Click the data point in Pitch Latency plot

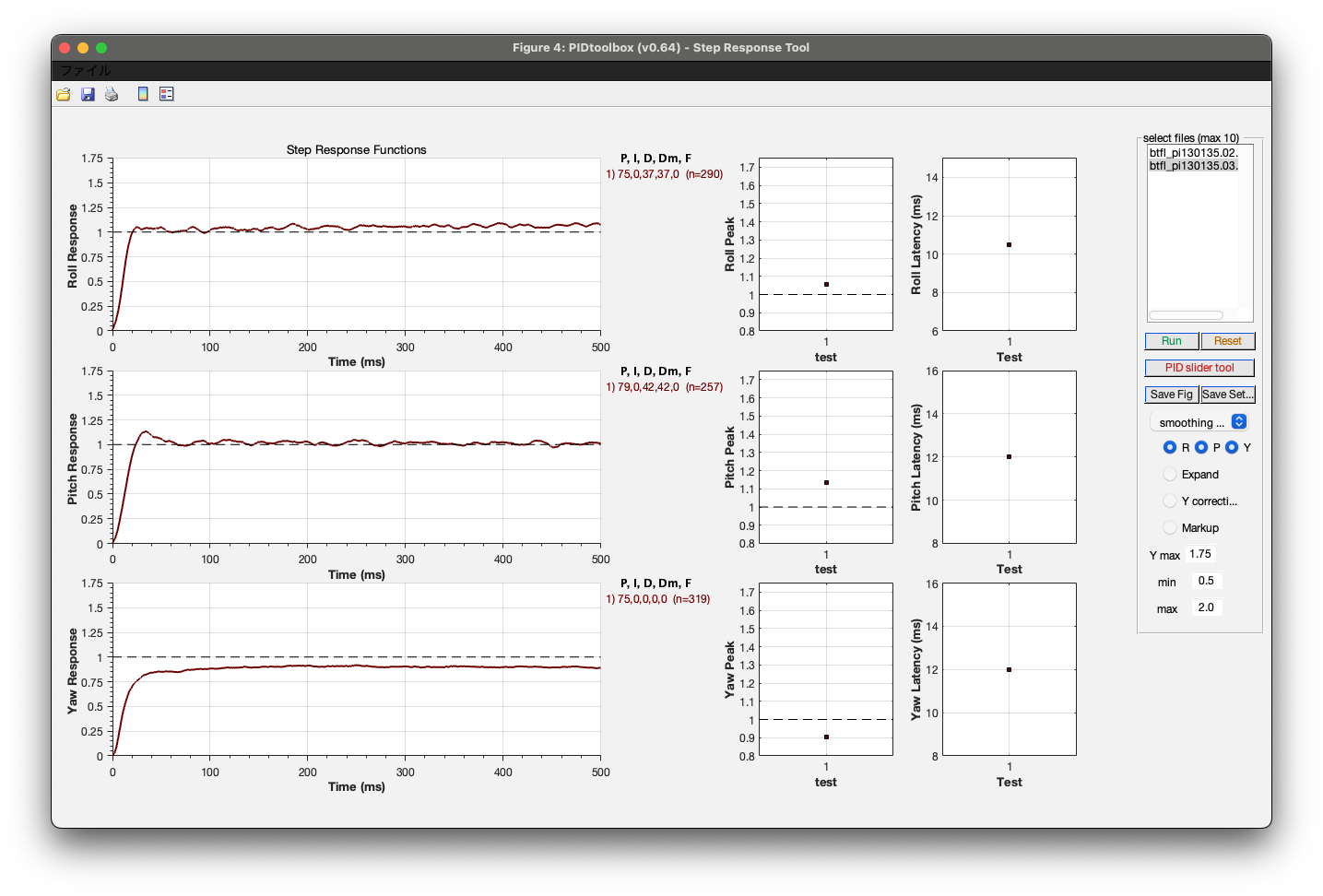click(1009, 456)
